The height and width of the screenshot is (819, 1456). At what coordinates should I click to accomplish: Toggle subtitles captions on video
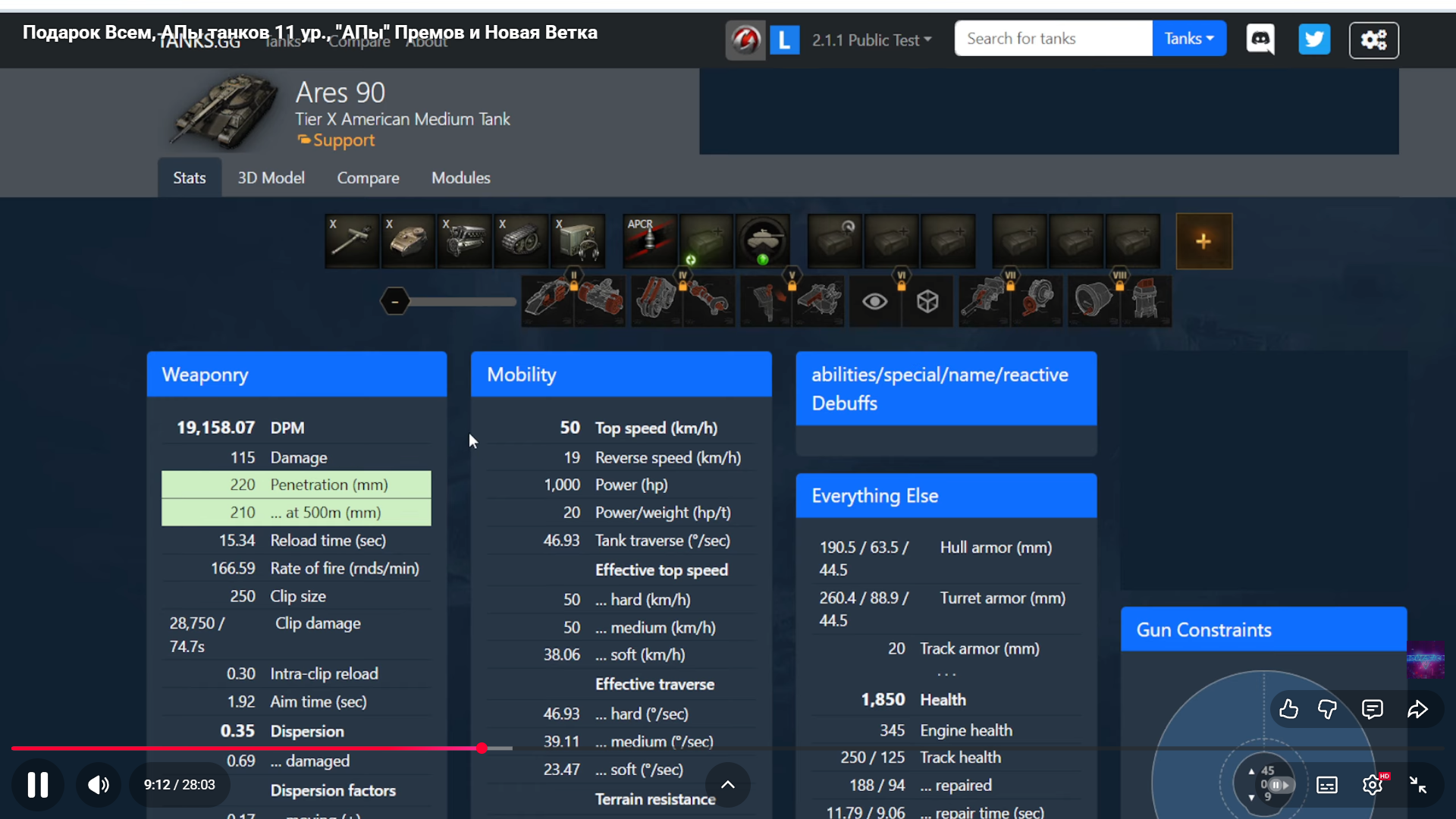(x=1327, y=785)
